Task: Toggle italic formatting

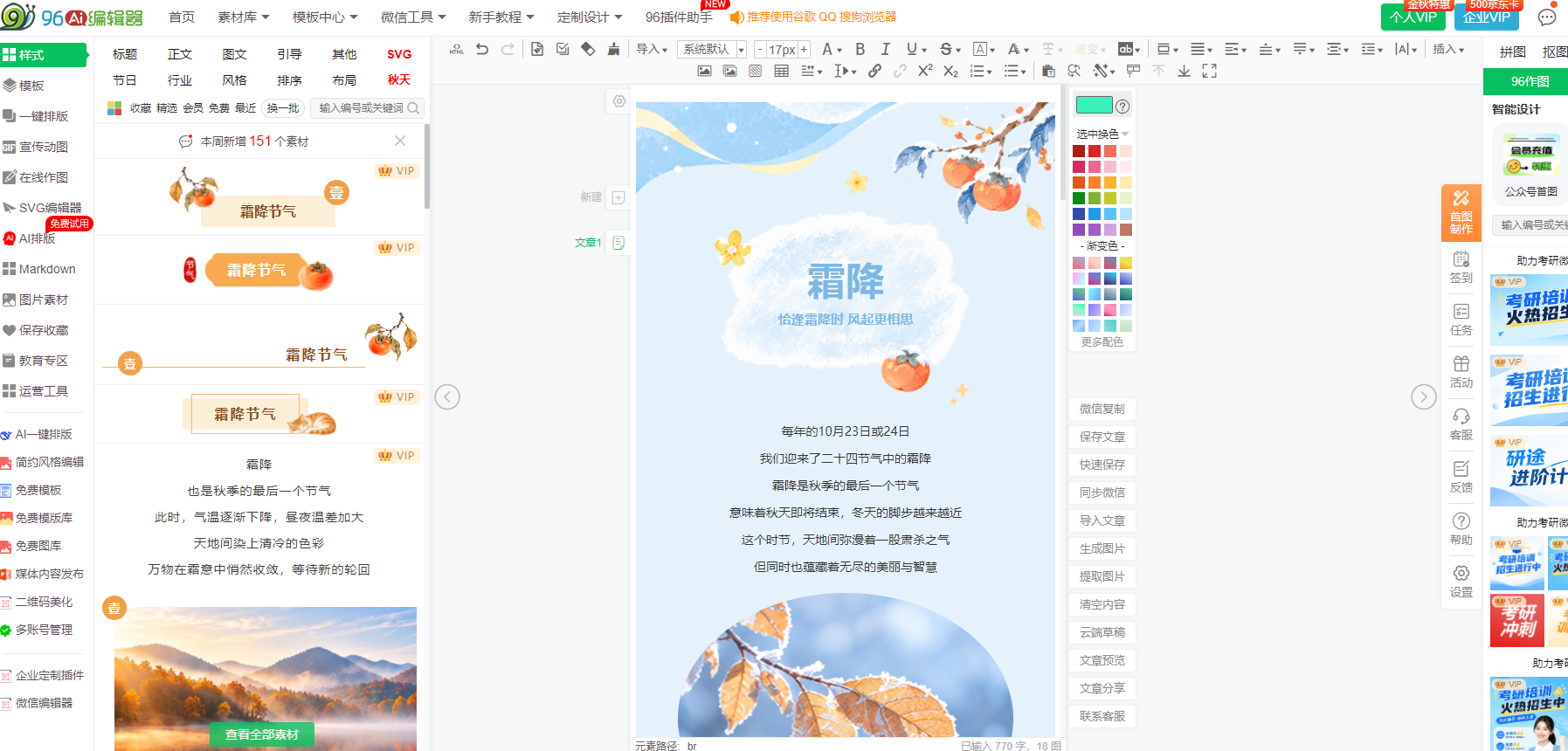Action: (886, 50)
